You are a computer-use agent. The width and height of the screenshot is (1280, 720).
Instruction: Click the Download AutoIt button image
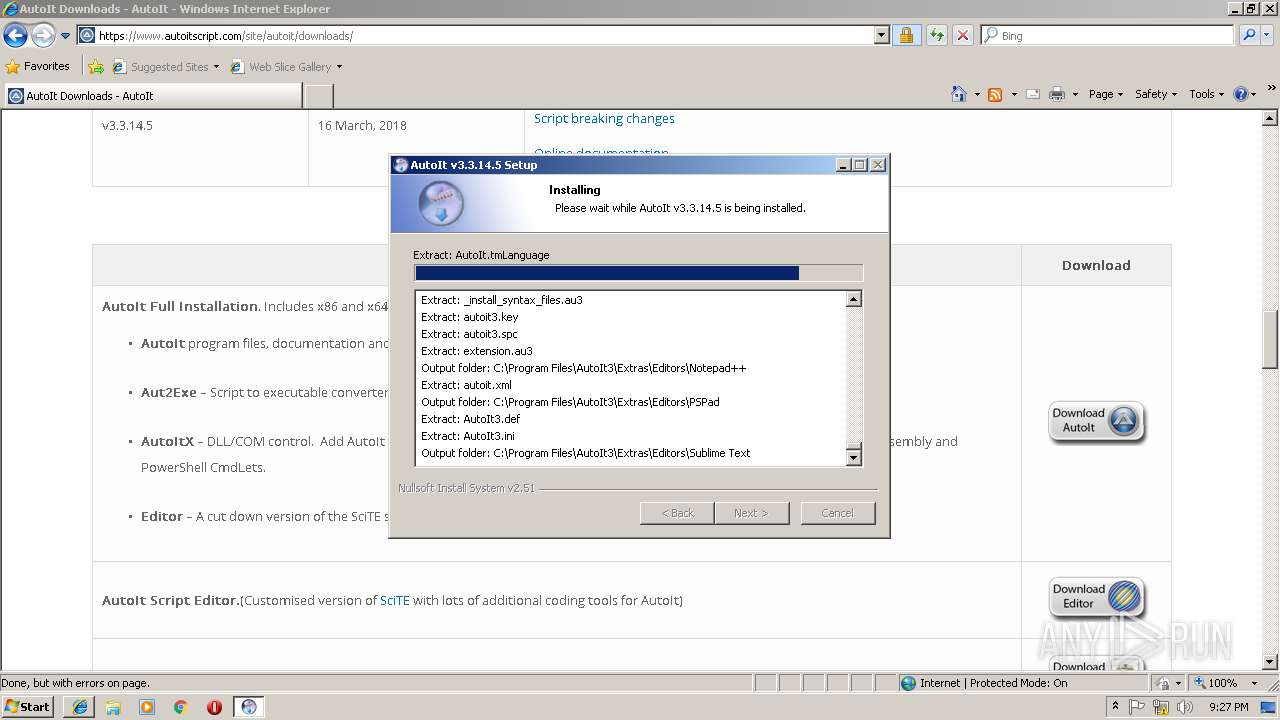(x=1096, y=421)
